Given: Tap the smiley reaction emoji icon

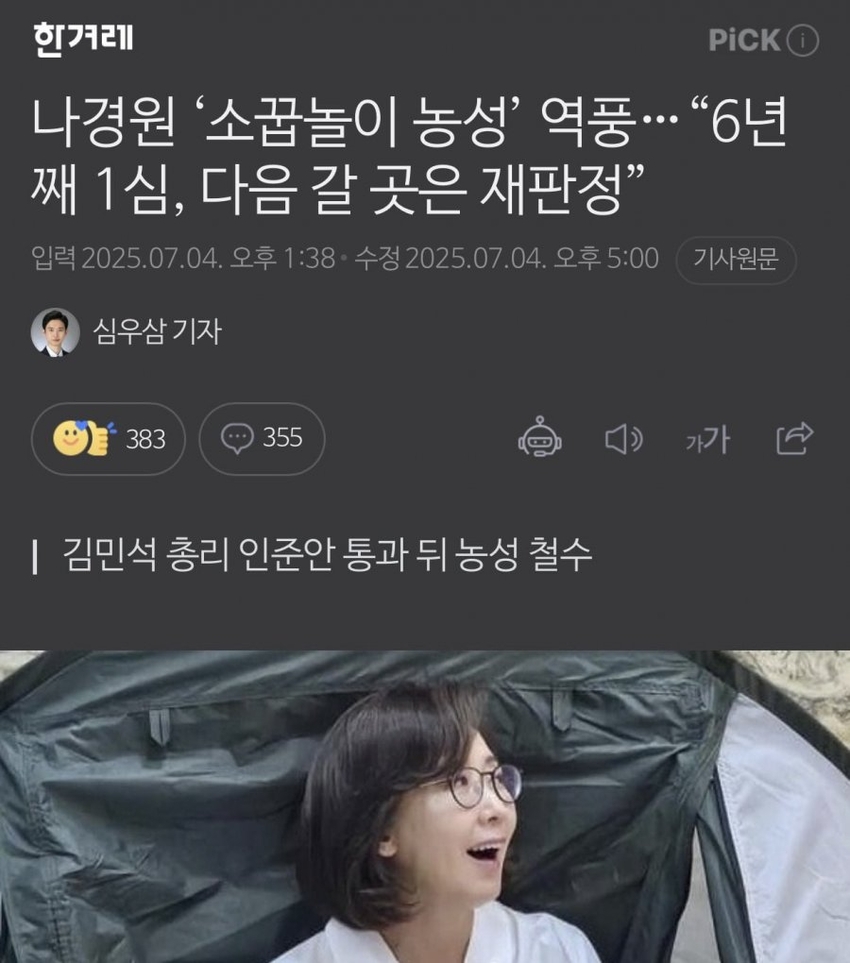Looking at the screenshot, I should pyautogui.click(x=69, y=438).
